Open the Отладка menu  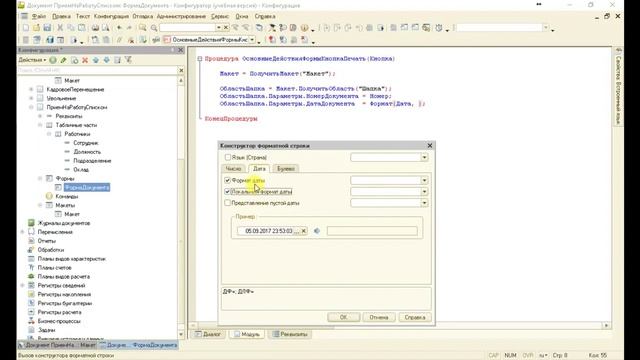142,16
